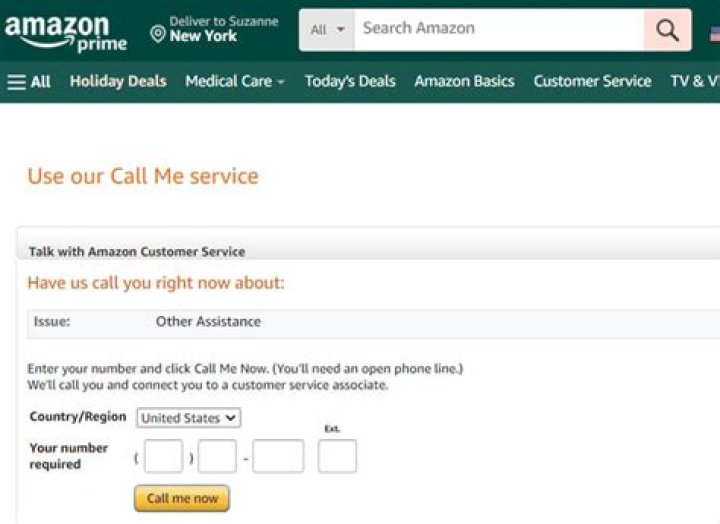Image resolution: width=720 pixels, height=524 pixels.
Task: Click the Amazon Prime logo
Action: [65, 31]
